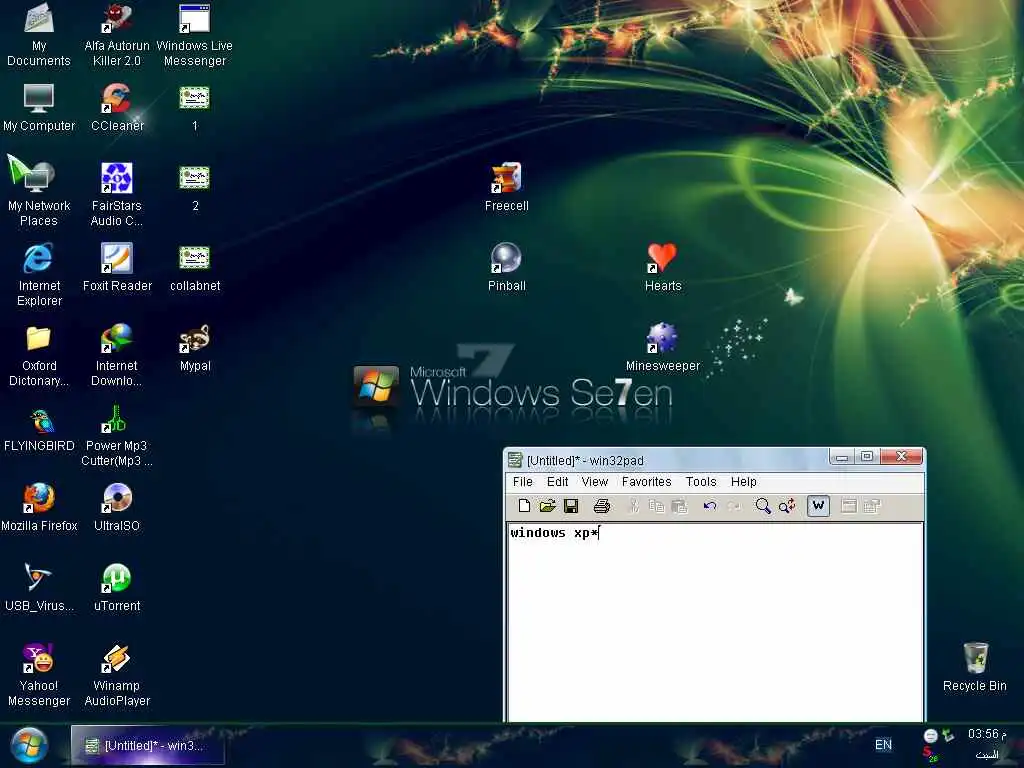Select the Alfa Autorun Killer 2.0 shortcut
Screen dimensions: 1024x768
click(117, 35)
